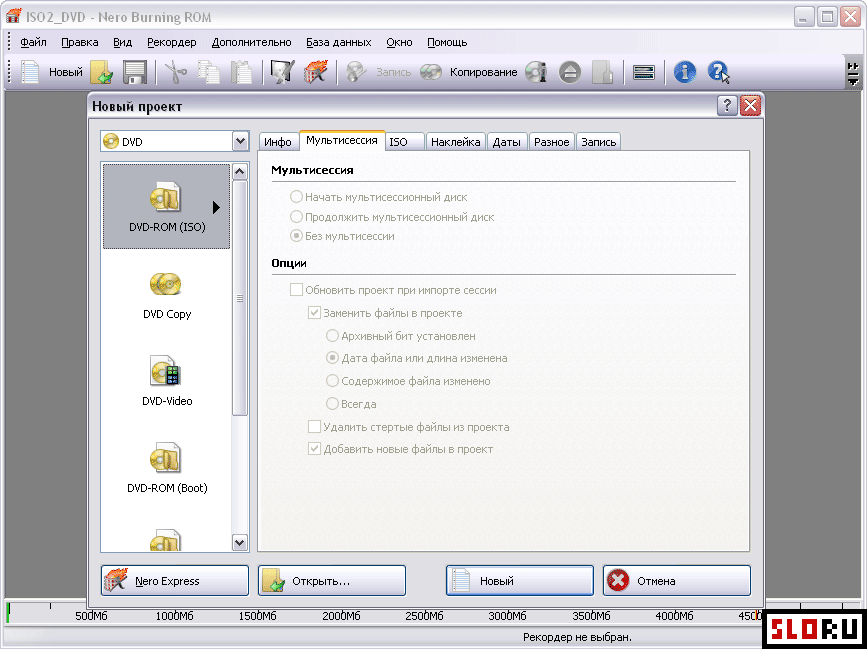Switch to the Запись tab
The width and height of the screenshot is (867, 649).
[x=598, y=142]
